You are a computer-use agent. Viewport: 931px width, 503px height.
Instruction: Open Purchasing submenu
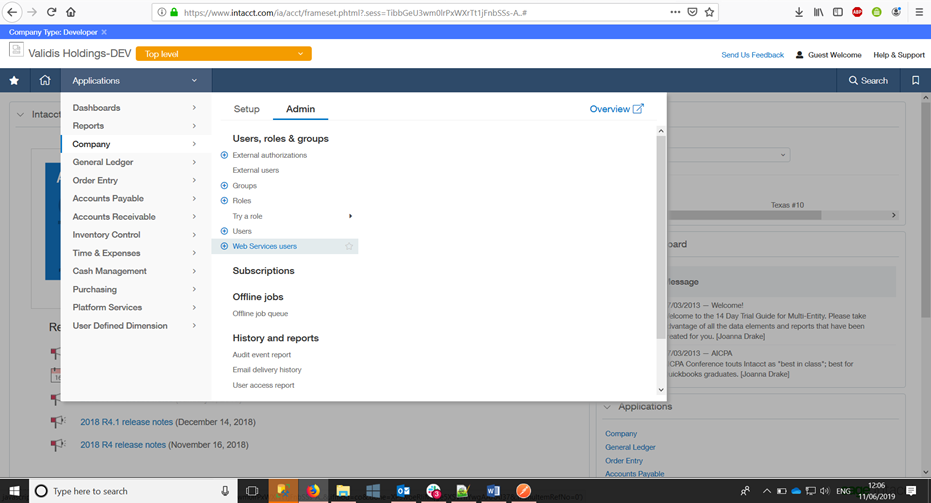tap(135, 289)
